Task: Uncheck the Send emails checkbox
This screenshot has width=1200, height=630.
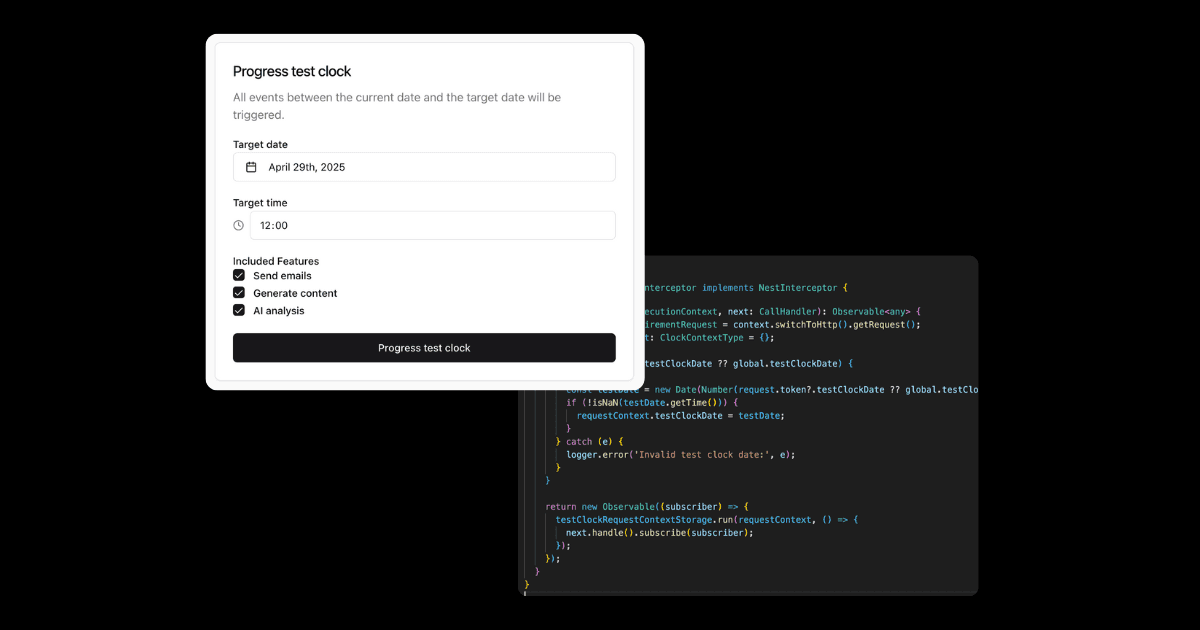Action: (x=239, y=275)
